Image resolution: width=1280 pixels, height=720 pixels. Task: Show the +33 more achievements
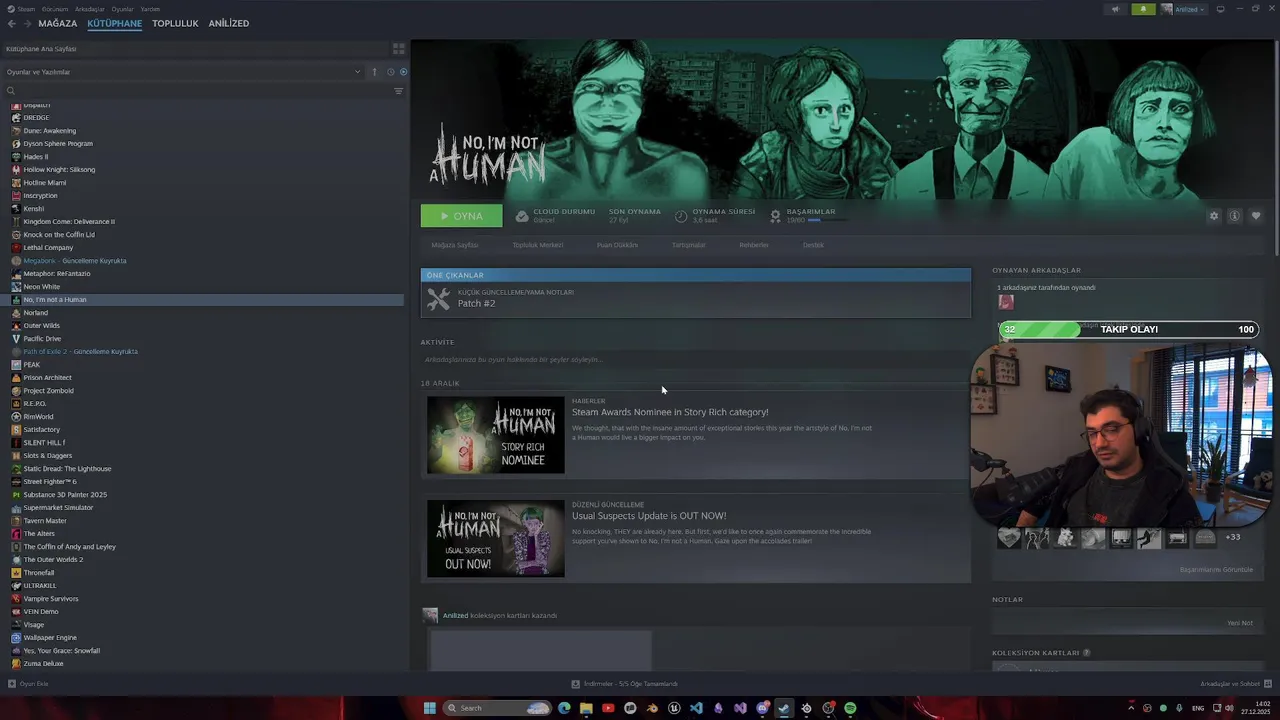[1233, 537]
